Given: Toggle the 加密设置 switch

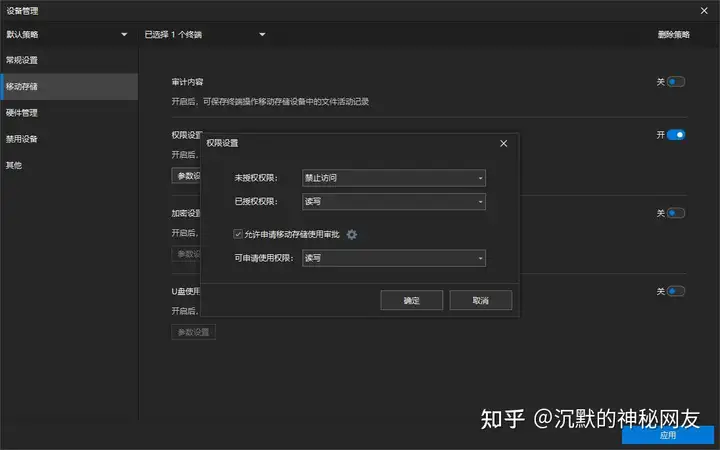Looking at the screenshot, I should pyautogui.click(x=676, y=213).
